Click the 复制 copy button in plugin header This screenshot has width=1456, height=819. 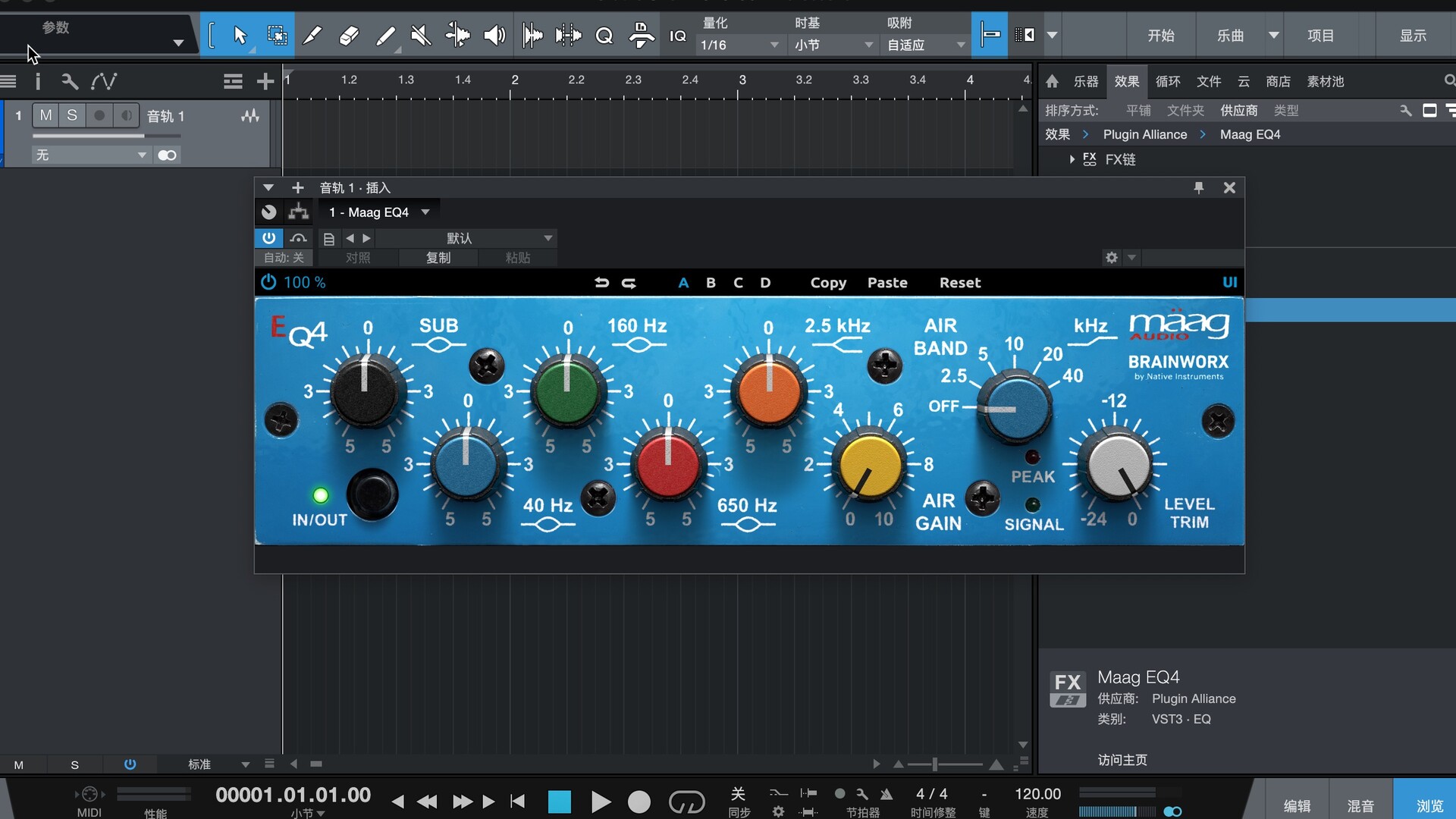(438, 258)
